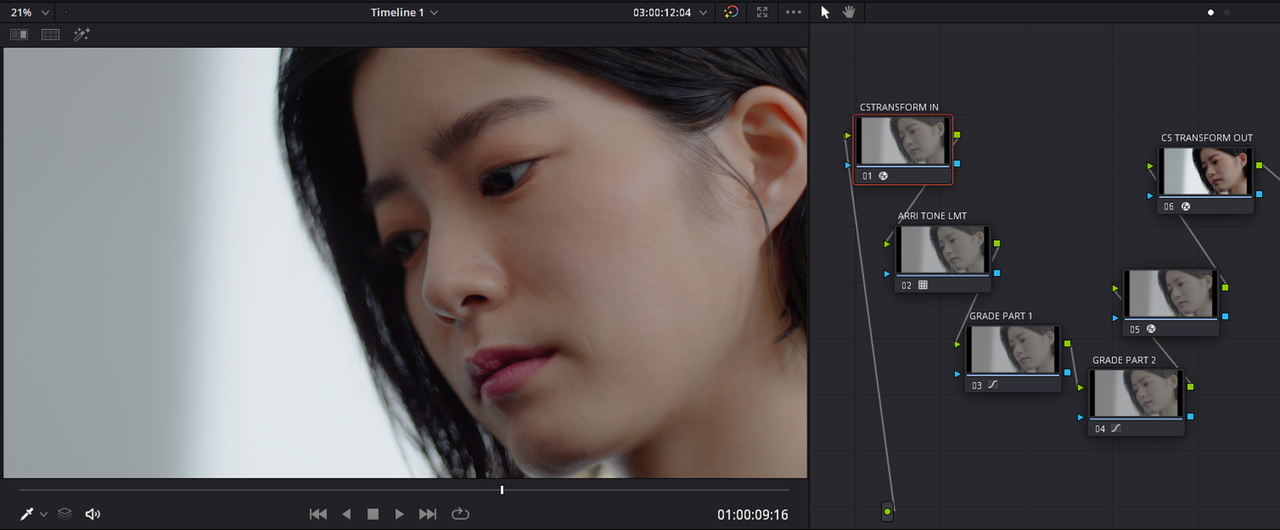Viewport: 1280px width, 530px height.
Task: Click node 02 green RGB output square
Action: [996, 243]
